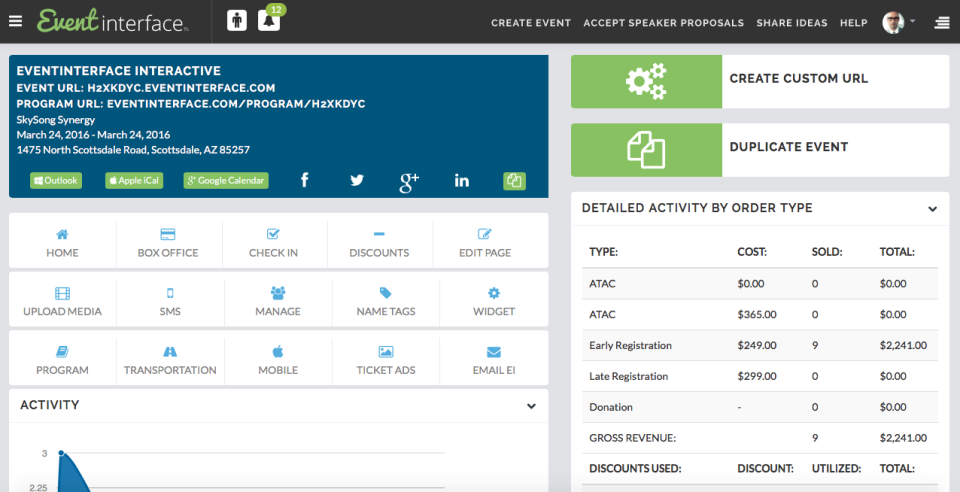The width and height of the screenshot is (960, 492).
Task: Click Help in the top navigation
Action: (x=853, y=23)
